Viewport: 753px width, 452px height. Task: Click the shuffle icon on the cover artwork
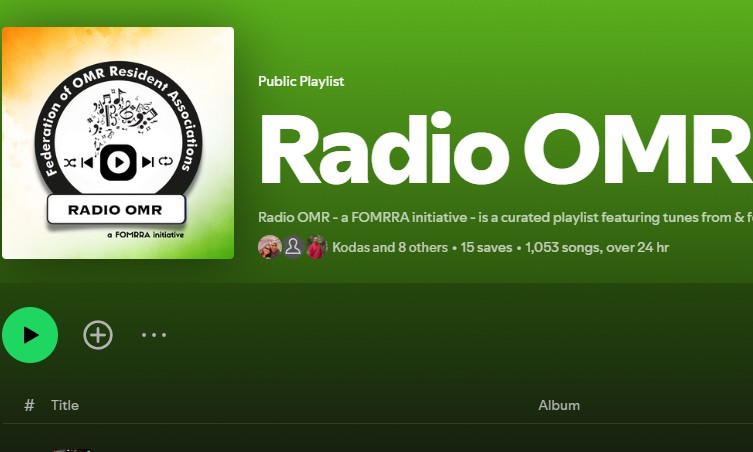(70, 162)
